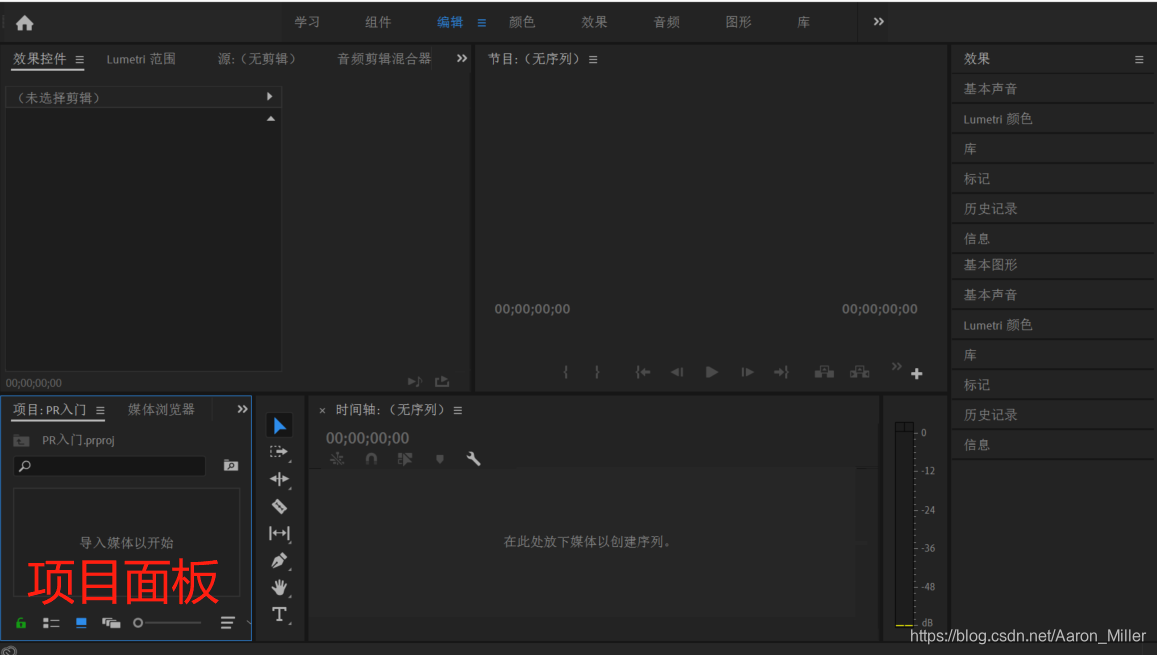Expand project panel tab overflow chevrons
1157x655 pixels.
point(242,409)
